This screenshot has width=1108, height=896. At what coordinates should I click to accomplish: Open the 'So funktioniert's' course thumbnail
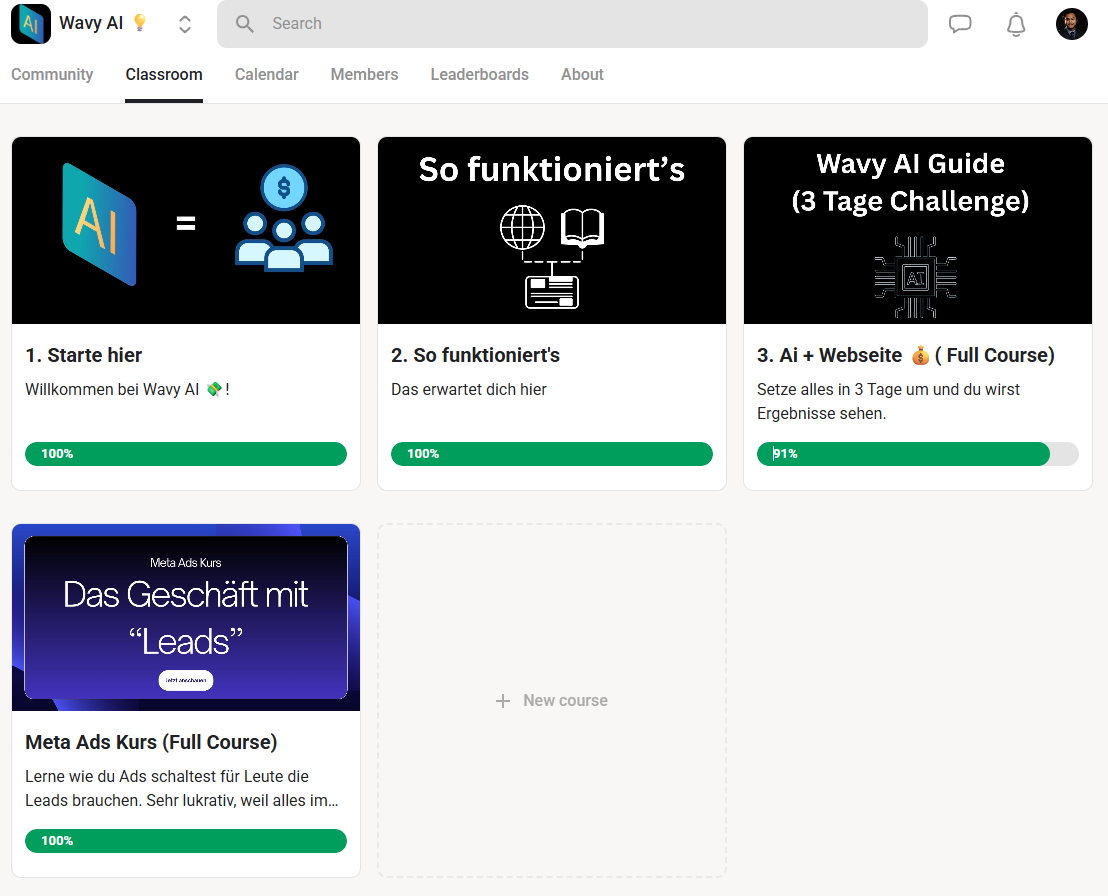click(x=552, y=230)
